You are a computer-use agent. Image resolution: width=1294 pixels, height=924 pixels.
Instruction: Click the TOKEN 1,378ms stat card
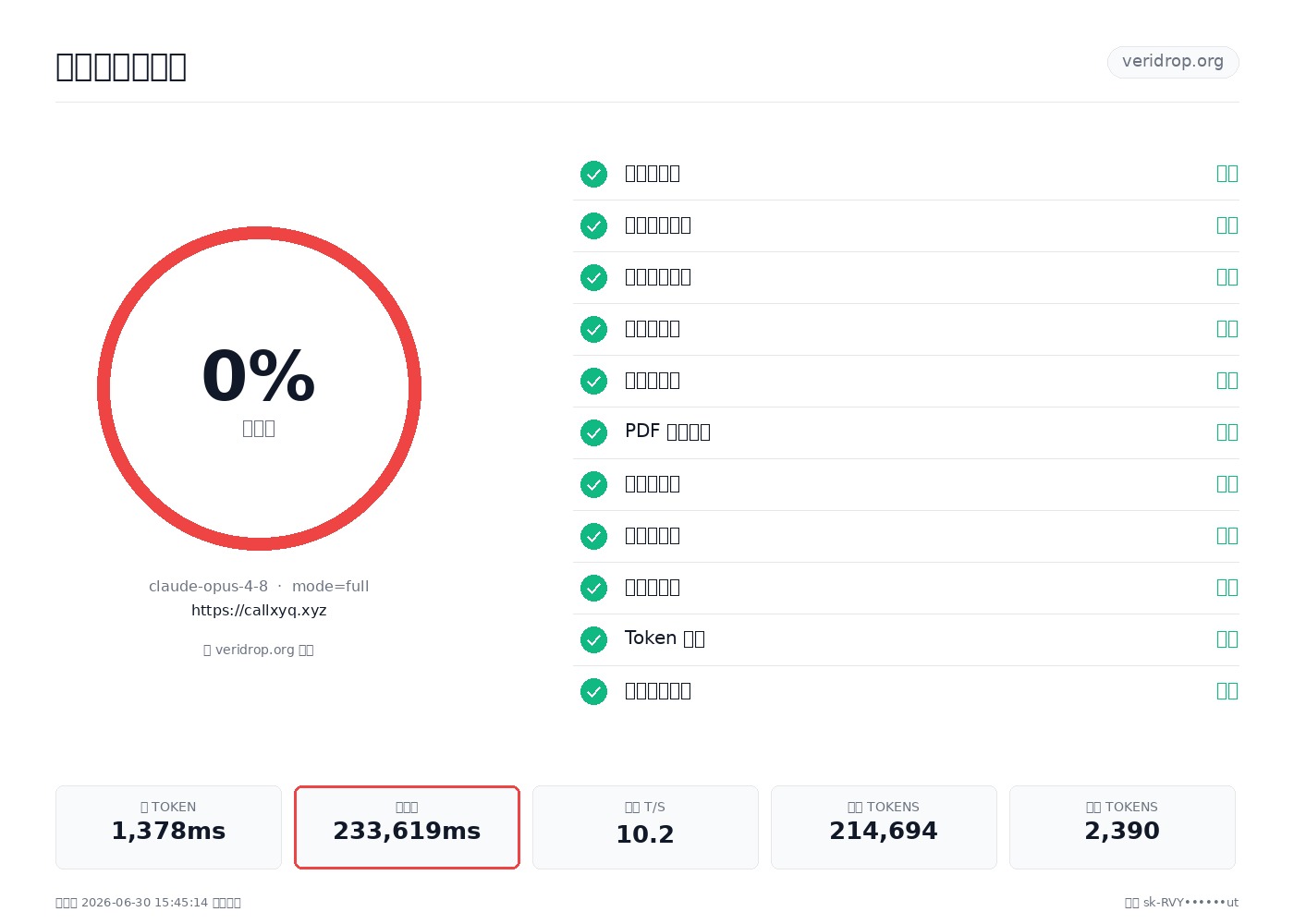(x=168, y=827)
